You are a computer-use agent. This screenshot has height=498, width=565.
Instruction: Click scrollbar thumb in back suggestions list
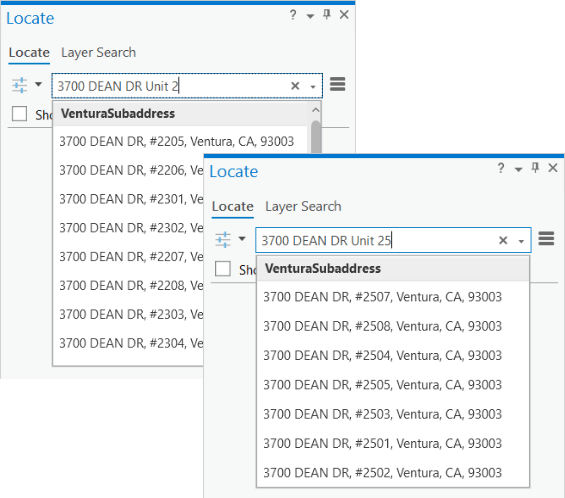tap(316, 137)
